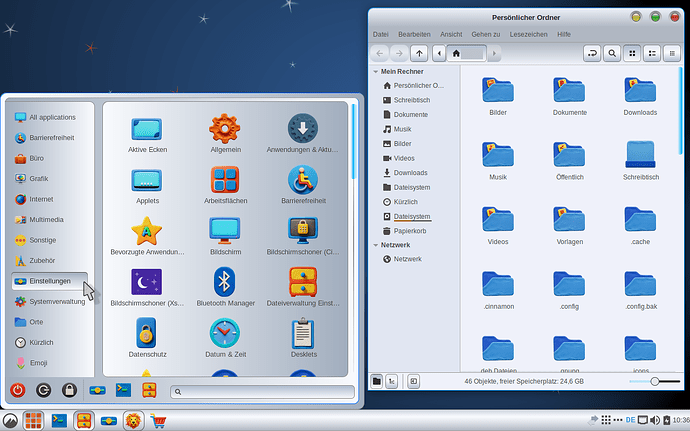Click the application menu search field
The width and height of the screenshot is (690, 431).
[x=262, y=391]
